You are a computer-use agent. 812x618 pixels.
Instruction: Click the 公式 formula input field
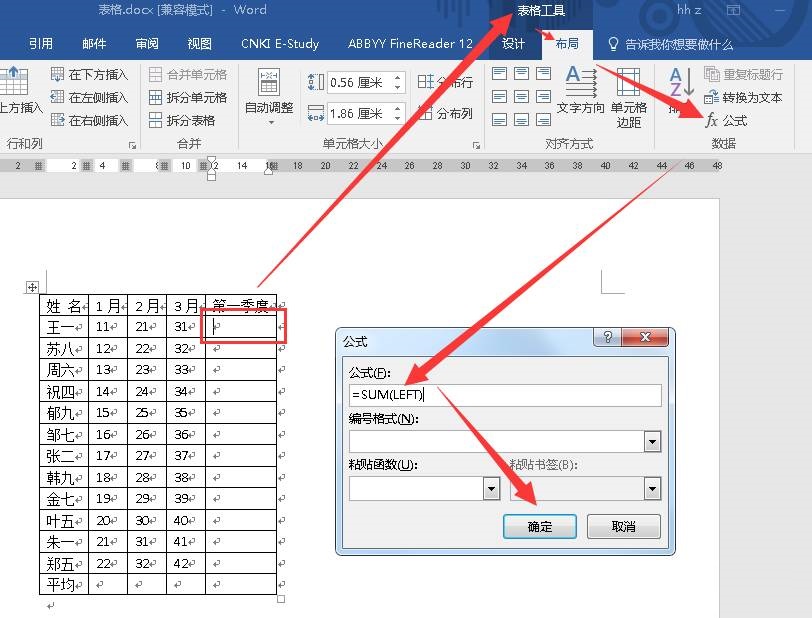(x=505, y=395)
